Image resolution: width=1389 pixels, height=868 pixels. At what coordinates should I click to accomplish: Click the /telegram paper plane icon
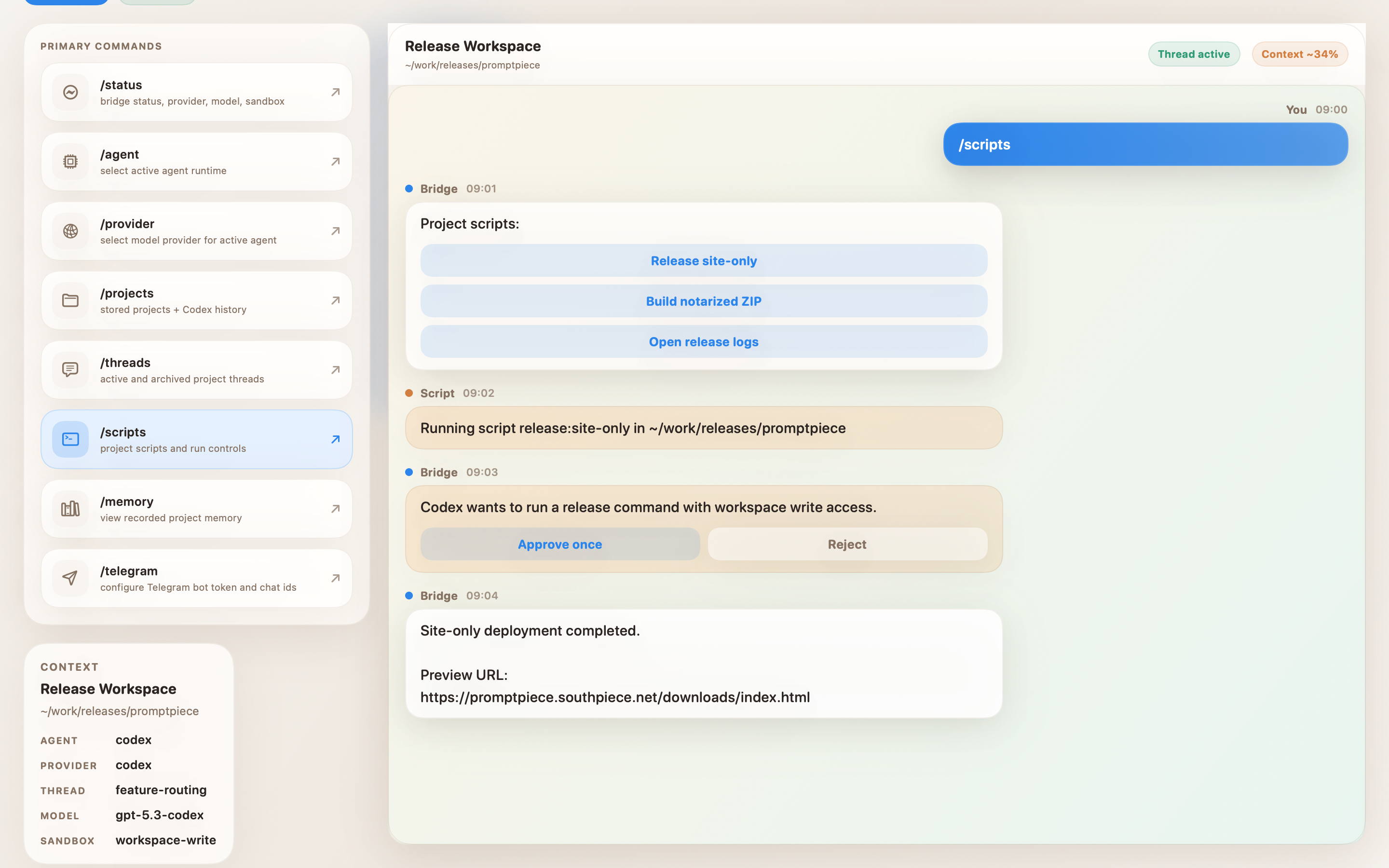pos(70,578)
